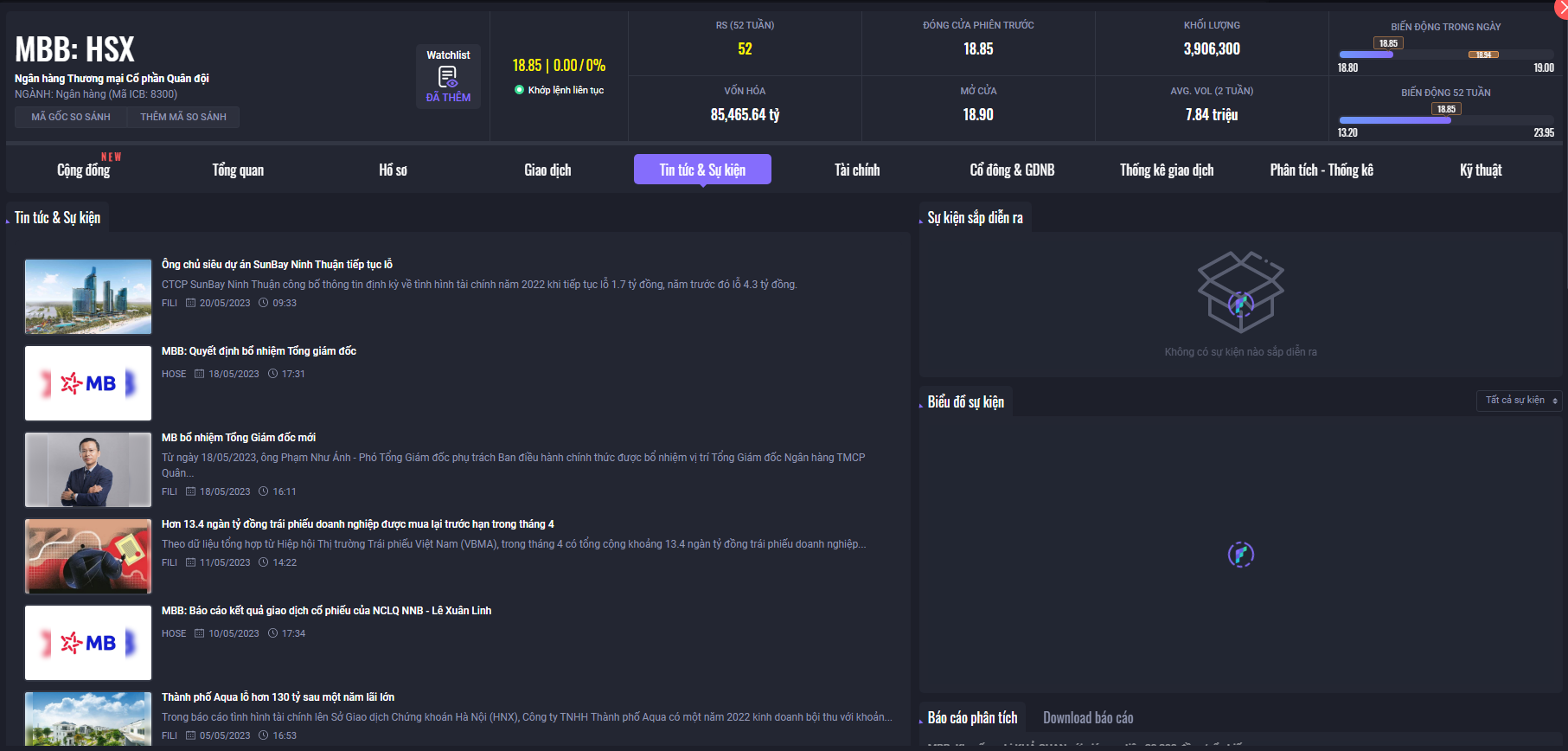
Task: Open the SunBay Ninh Thuận article thumbnail
Action: pyautogui.click(x=88, y=297)
